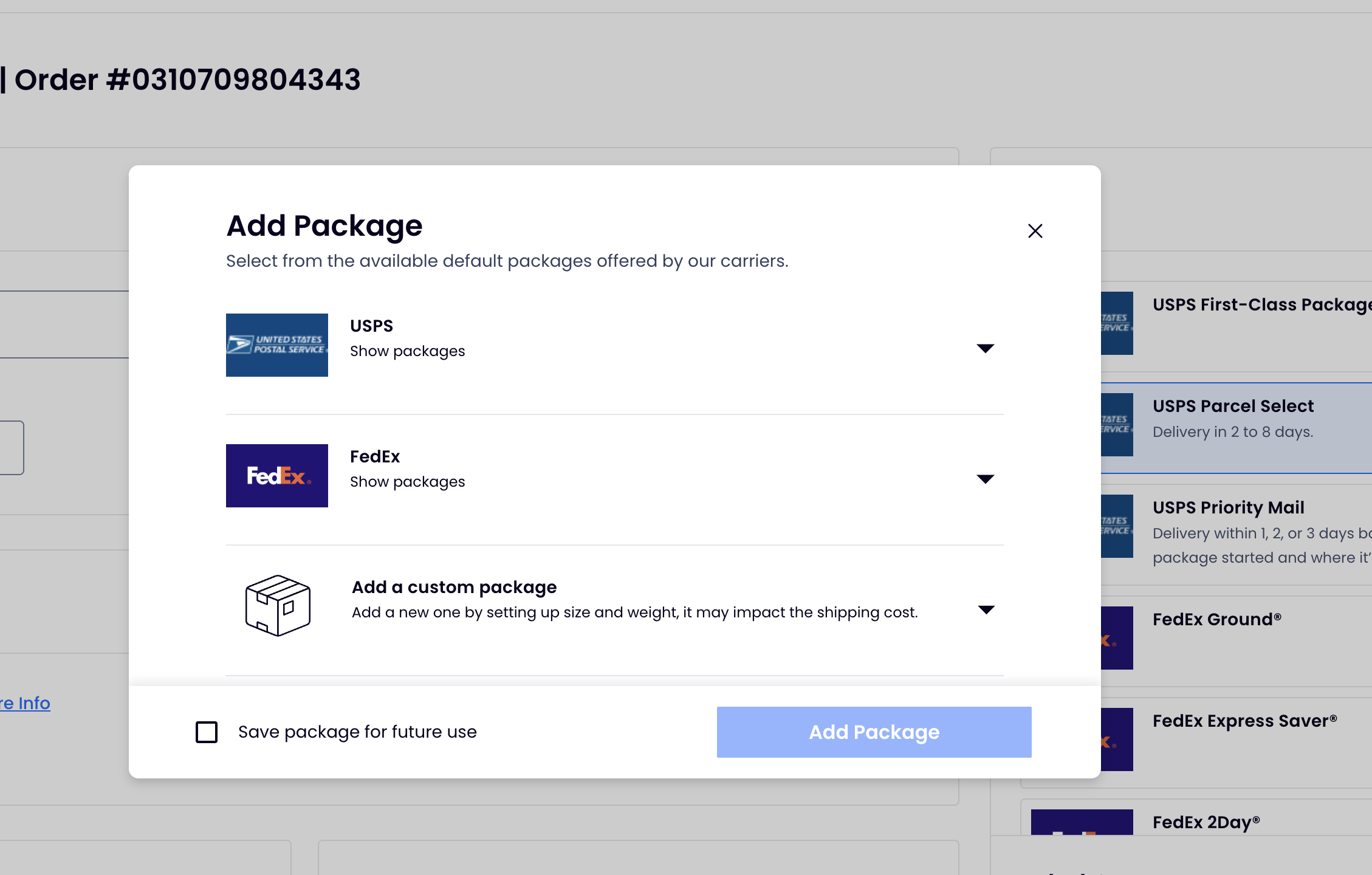This screenshot has height=875, width=1372.
Task: Click the FedEx Ground logo thumbnail
Action: pyautogui.click(x=1117, y=638)
